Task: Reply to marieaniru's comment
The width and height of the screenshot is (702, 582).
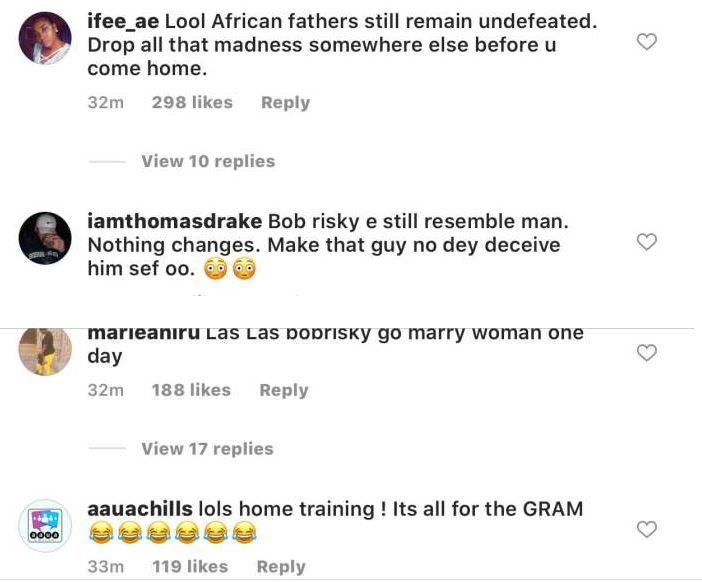Action: [283, 390]
